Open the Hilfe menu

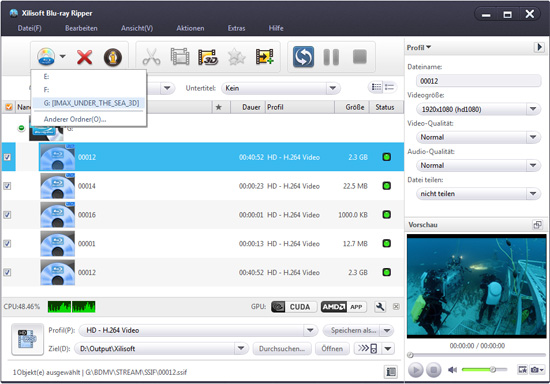276,28
